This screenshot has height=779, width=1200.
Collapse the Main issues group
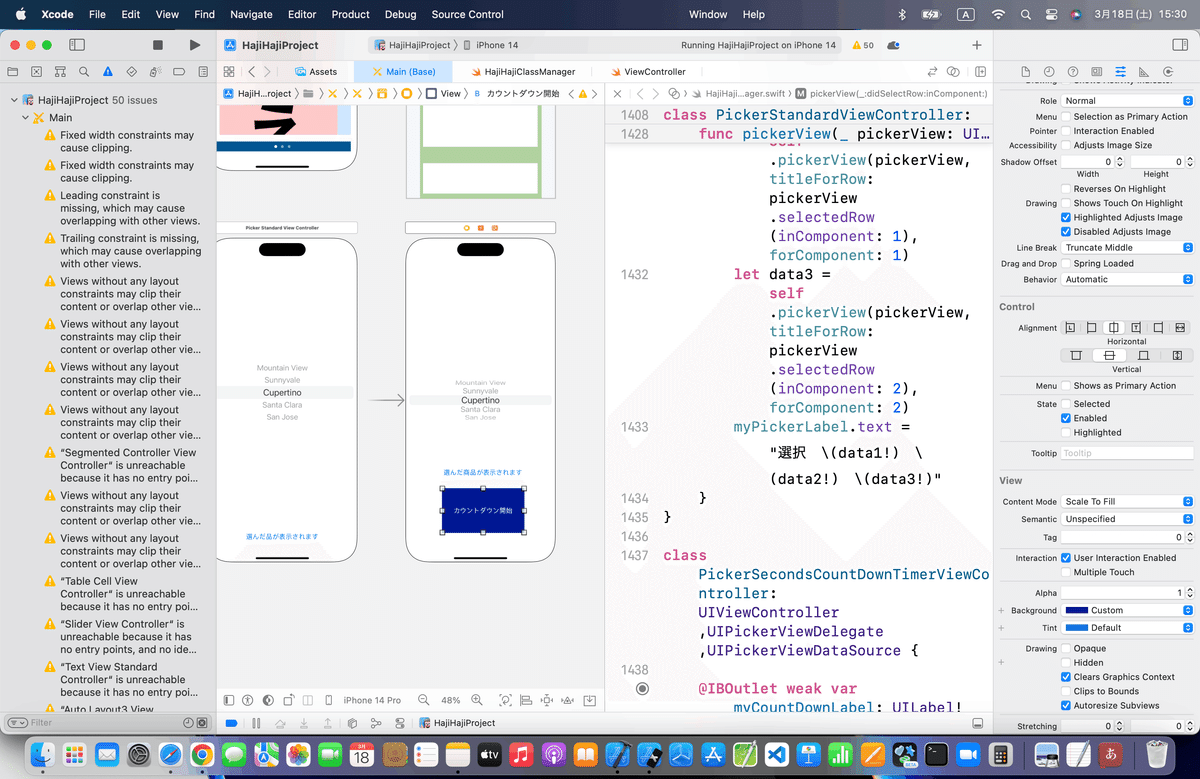pos(26,118)
